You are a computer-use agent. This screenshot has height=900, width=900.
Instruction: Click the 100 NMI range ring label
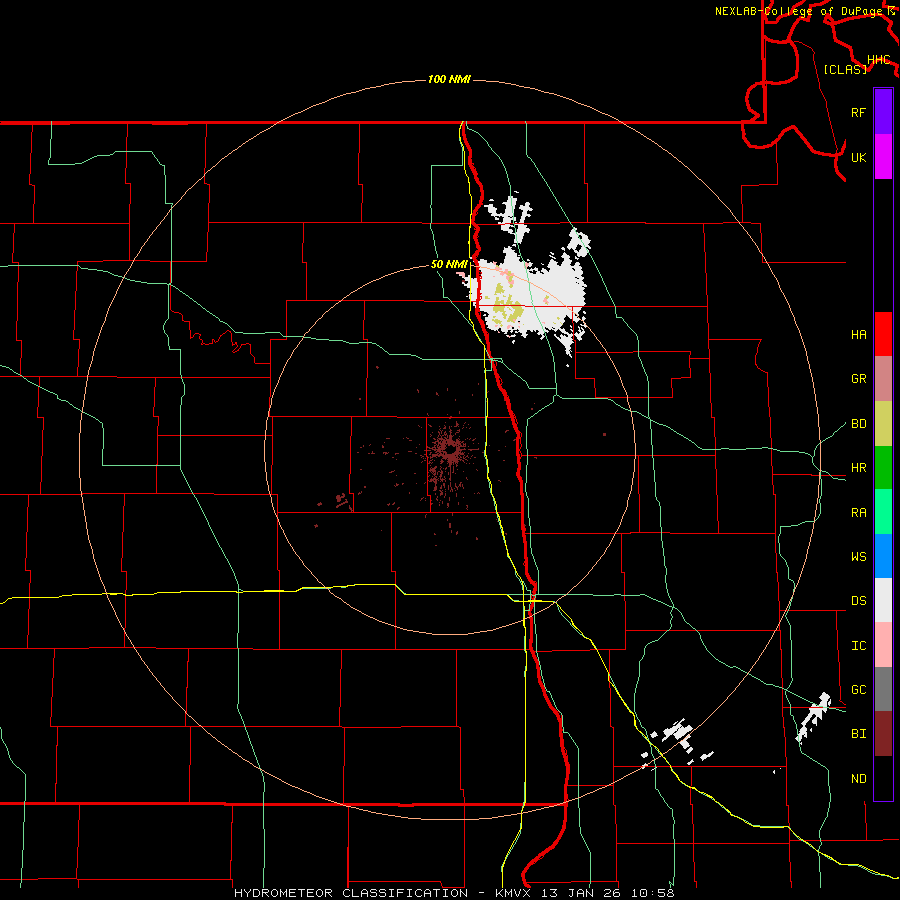pyautogui.click(x=449, y=79)
